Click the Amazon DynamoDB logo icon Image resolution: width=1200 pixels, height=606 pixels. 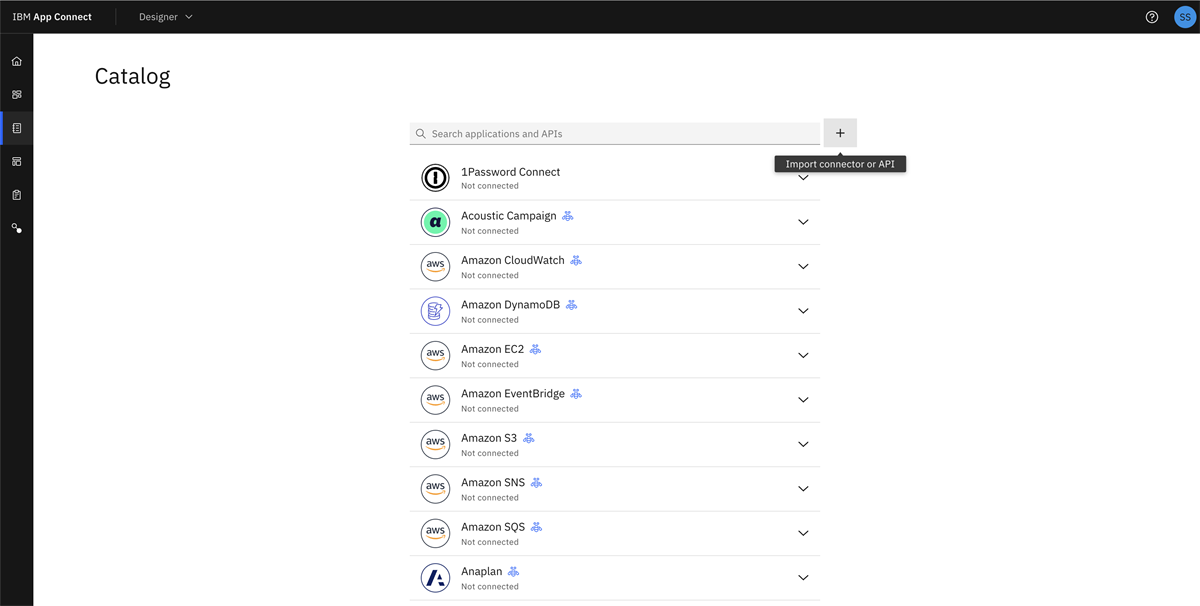[435, 311]
